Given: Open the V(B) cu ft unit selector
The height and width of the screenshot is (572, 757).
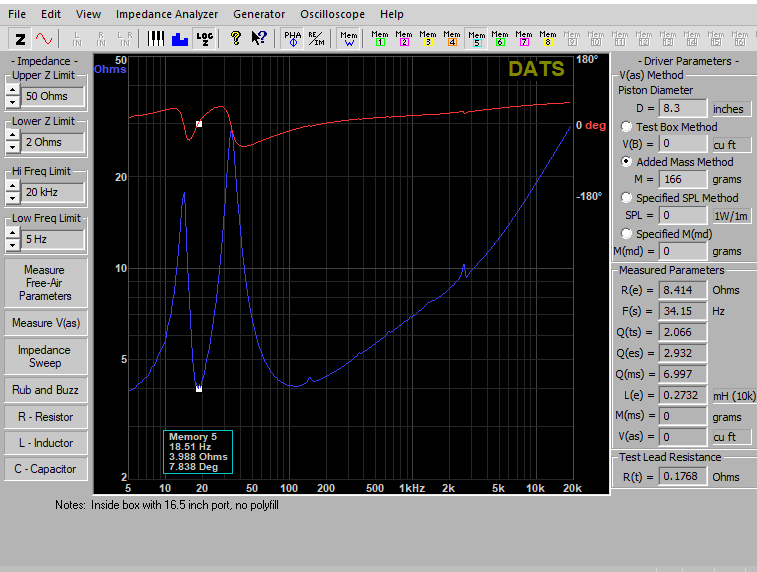Looking at the screenshot, I should (731, 144).
